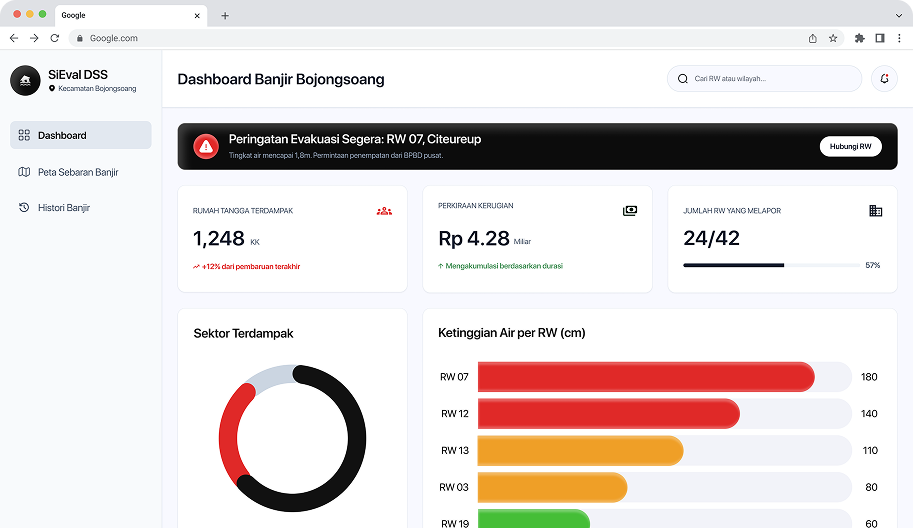Open Peta Sebaran Banjir page
This screenshot has height=528, width=913.
click(x=81, y=172)
